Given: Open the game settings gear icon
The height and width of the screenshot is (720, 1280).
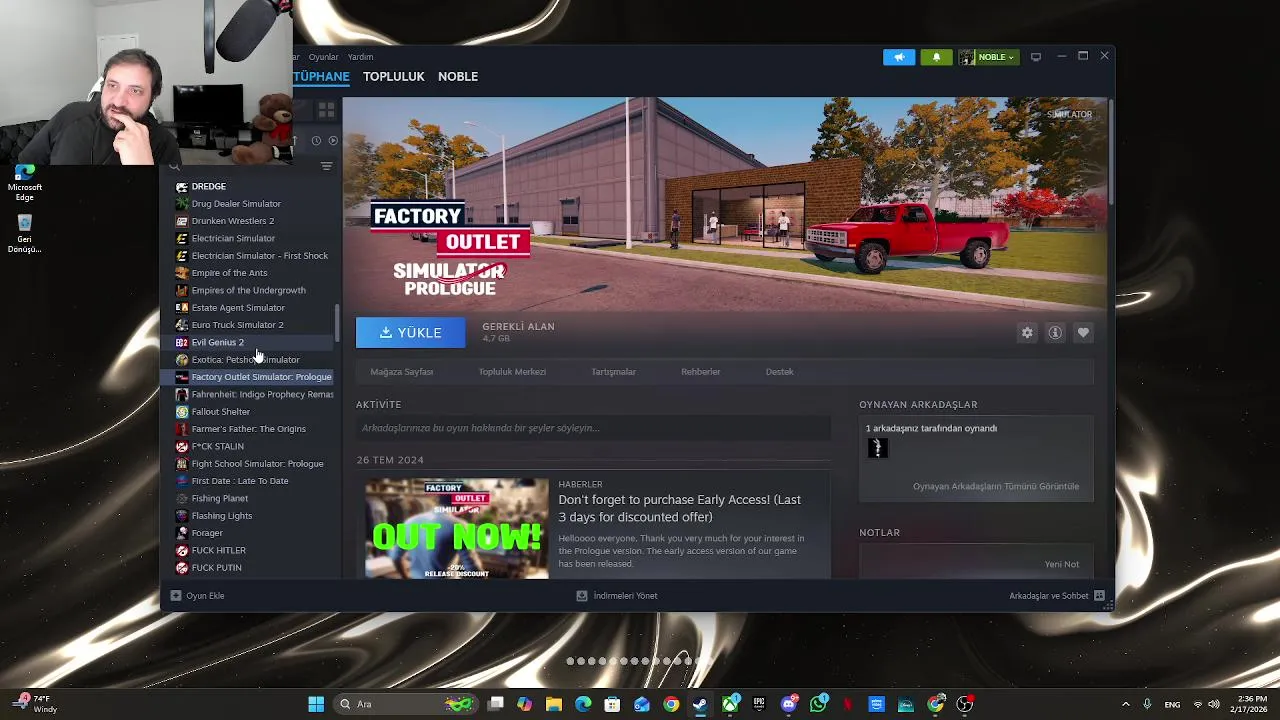Looking at the screenshot, I should click(x=1027, y=333).
